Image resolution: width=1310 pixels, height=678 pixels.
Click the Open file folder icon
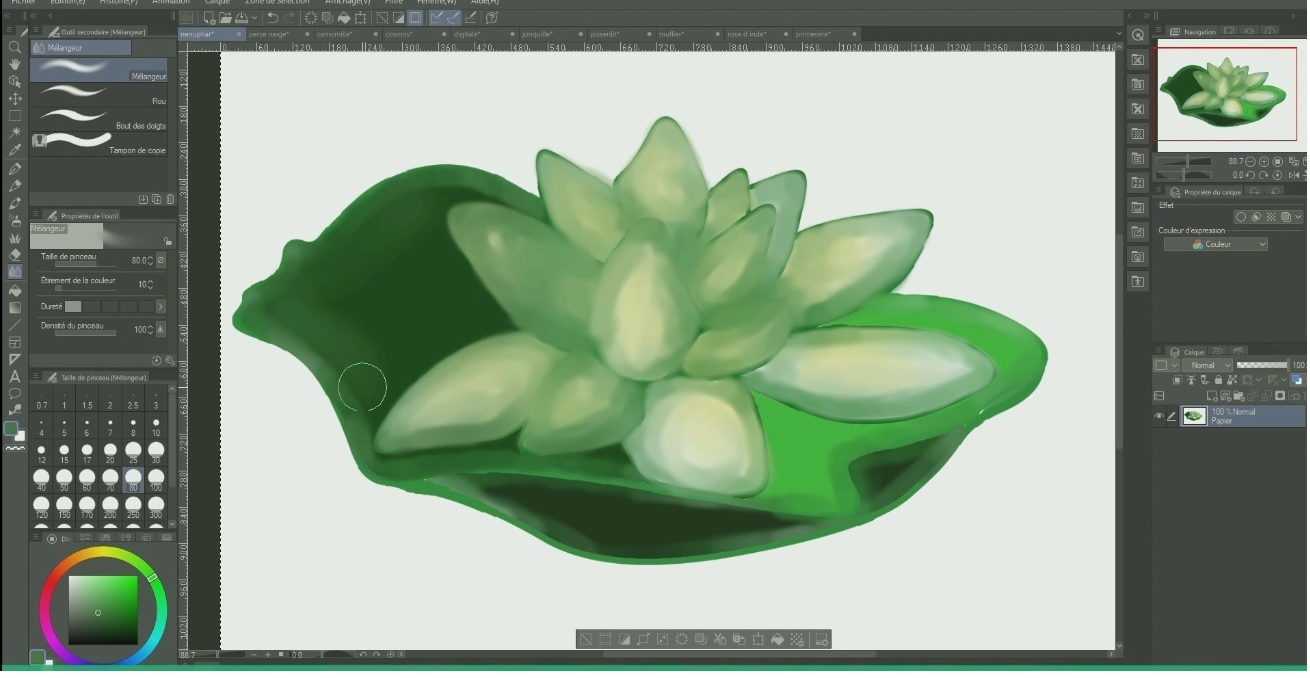click(226, 18)
